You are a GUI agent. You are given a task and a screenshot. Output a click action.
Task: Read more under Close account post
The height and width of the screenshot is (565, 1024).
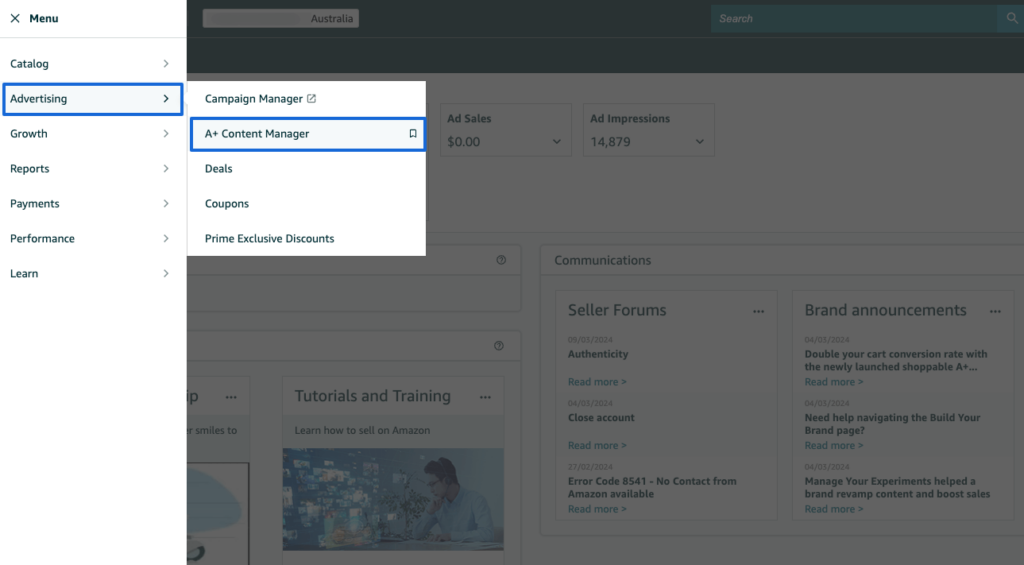click(597, 445)
